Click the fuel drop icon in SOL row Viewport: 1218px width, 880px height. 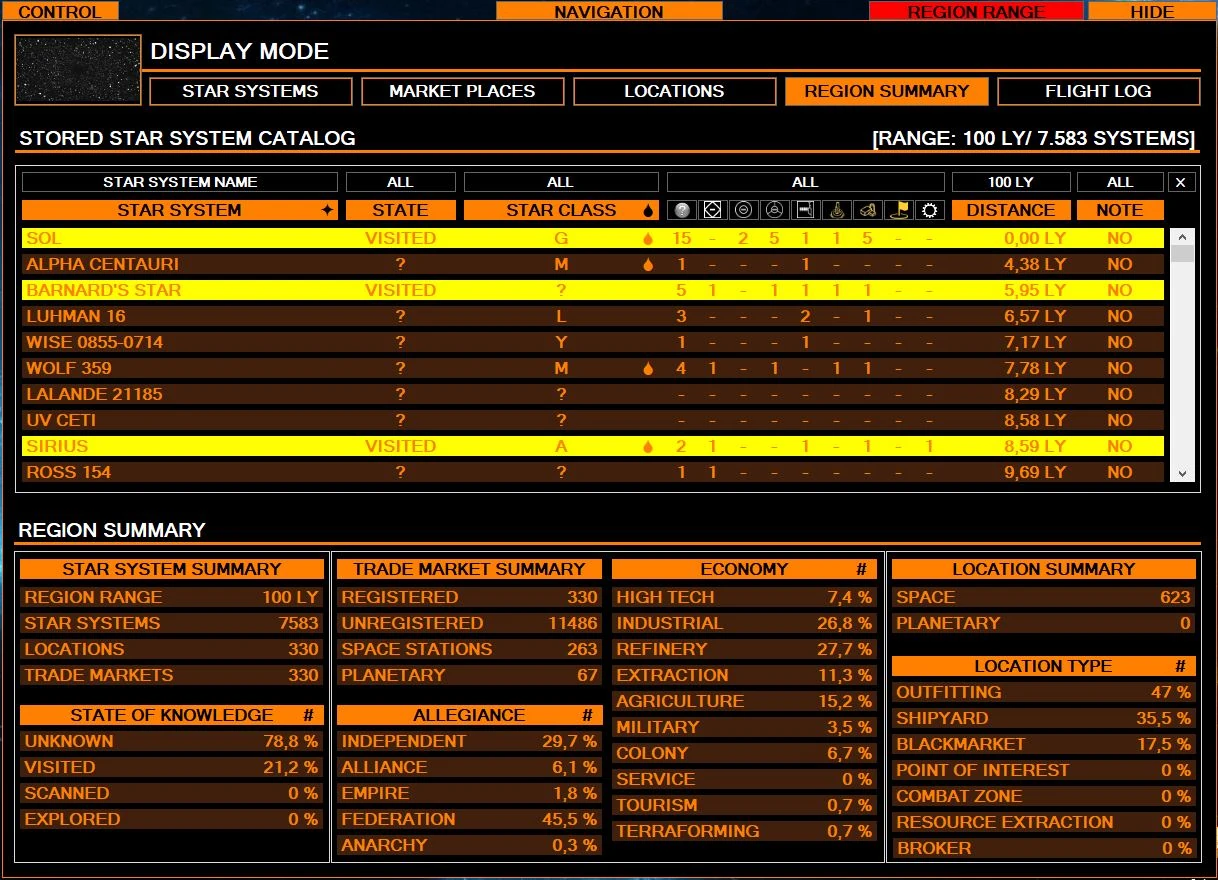648,238
